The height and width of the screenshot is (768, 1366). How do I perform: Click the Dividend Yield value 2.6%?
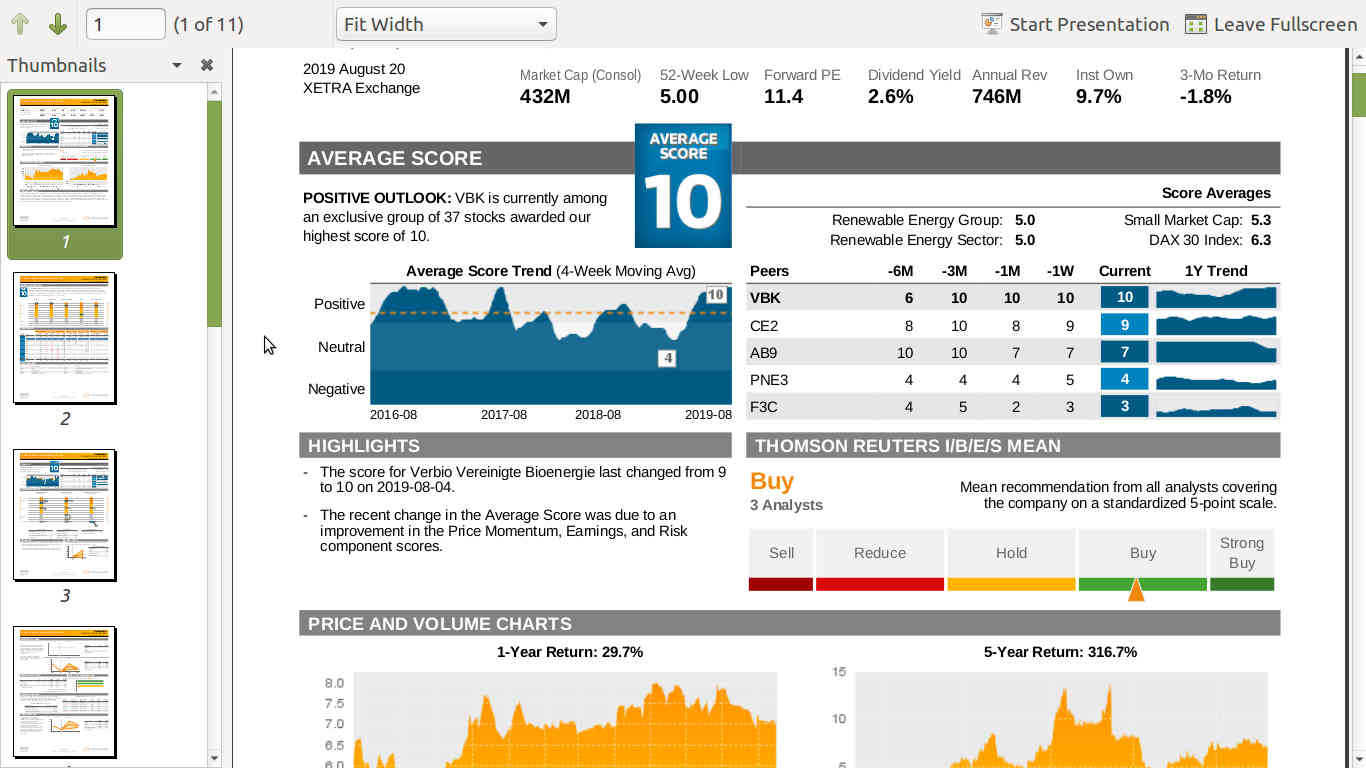[x=890, y=97]
